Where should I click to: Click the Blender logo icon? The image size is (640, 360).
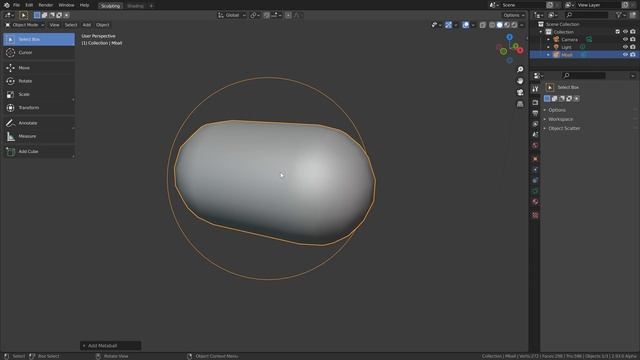click(x=7, y=5)
